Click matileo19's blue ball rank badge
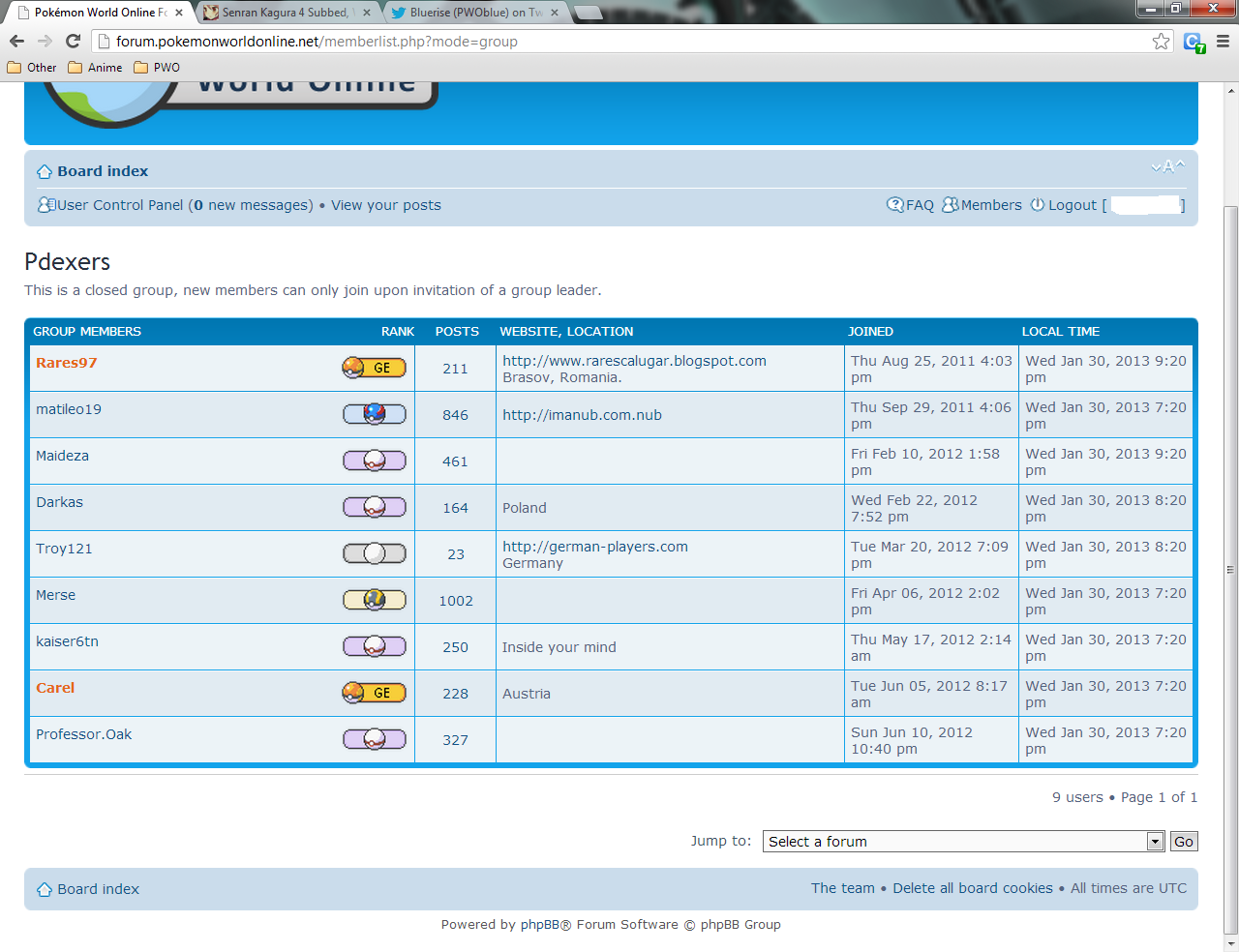Viewport: 1239px width, 952px height. [x=374, y=414]
